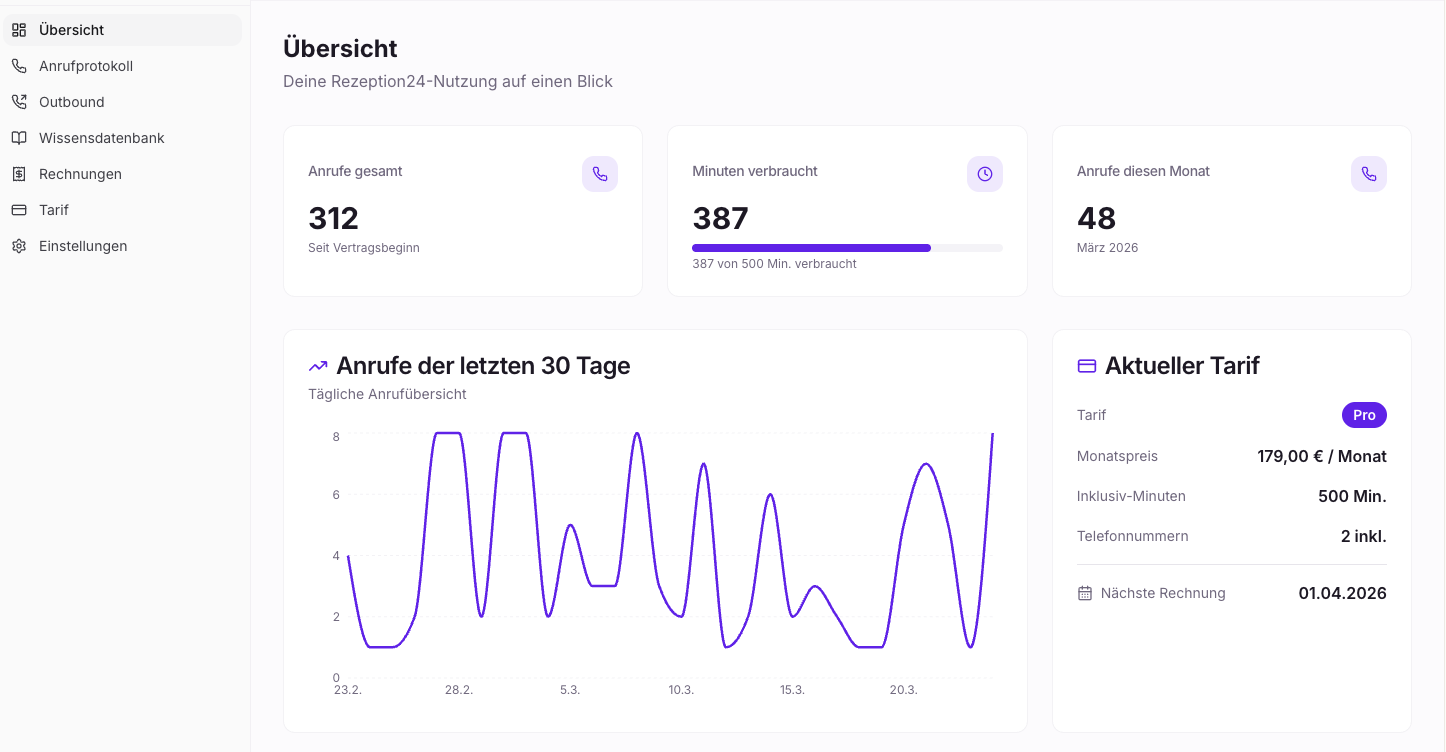
Task: Click phone icon on Anrufe gesamt card
Action: point(600,174)
